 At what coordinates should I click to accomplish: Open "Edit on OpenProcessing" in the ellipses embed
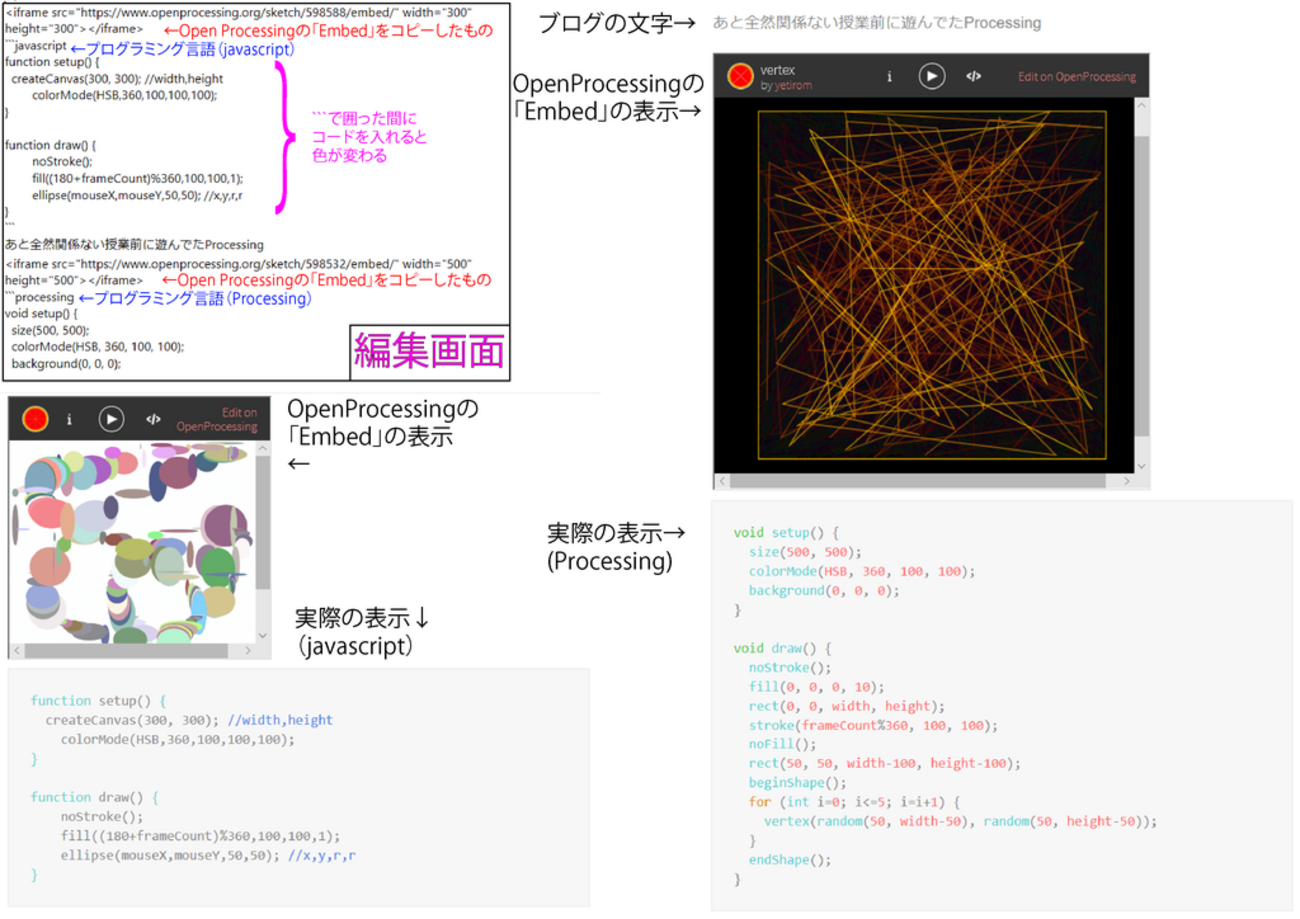[217, 418]
